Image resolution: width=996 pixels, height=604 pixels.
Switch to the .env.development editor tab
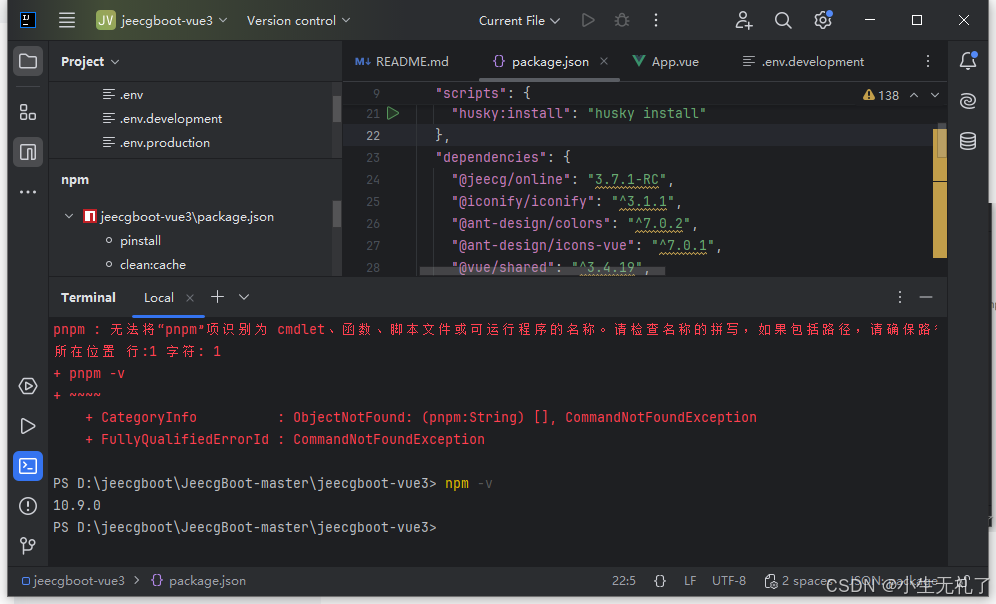pos(804,62)
